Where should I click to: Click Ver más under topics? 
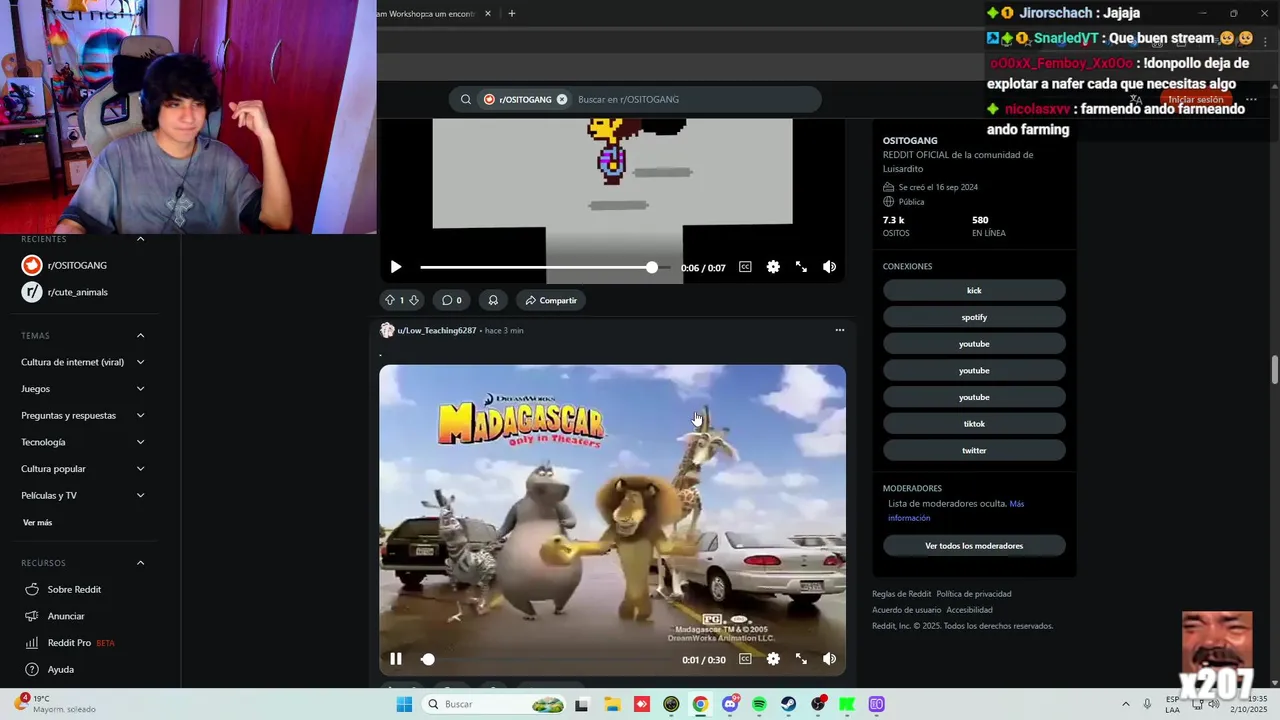37,522
